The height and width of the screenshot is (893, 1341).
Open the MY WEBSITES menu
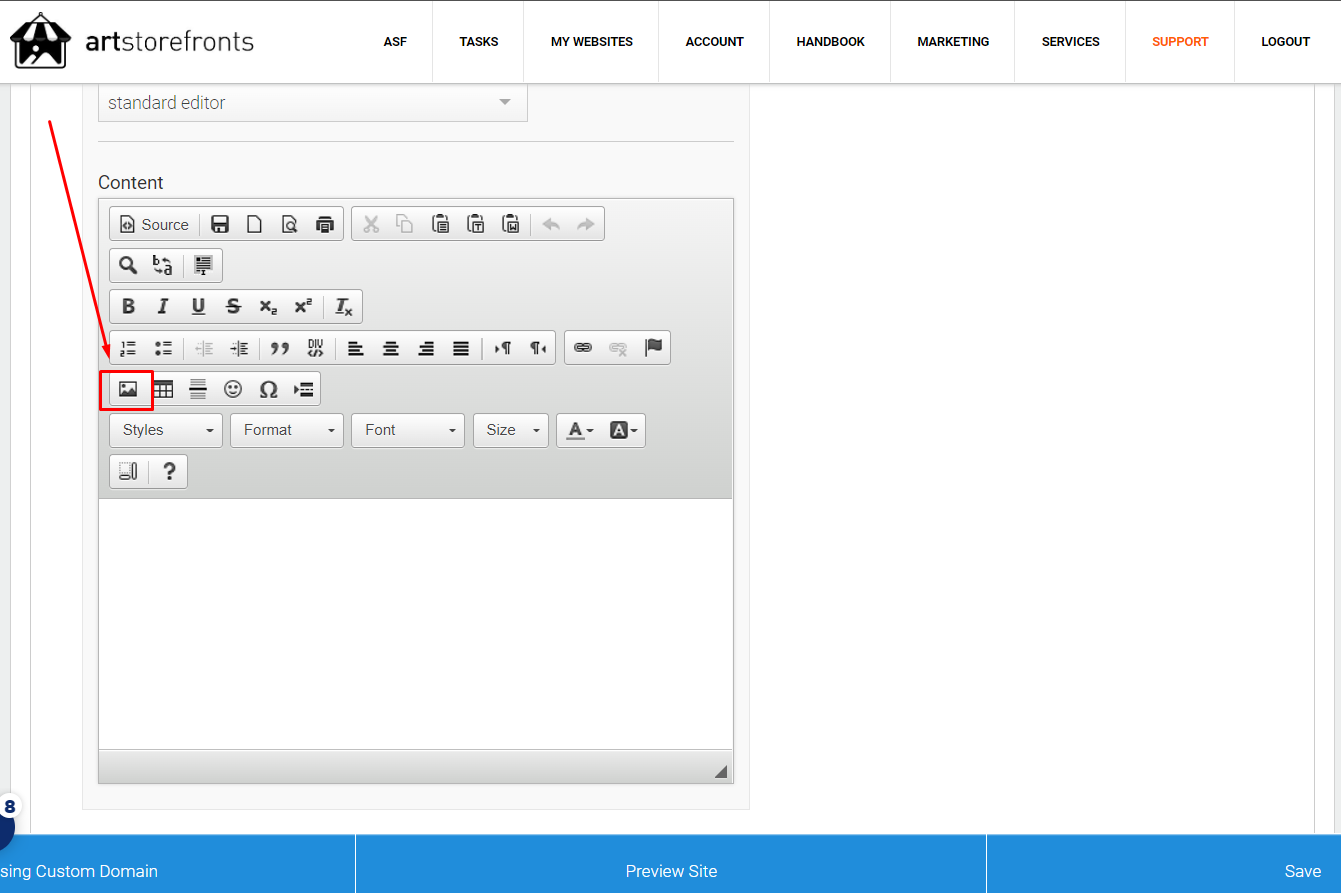click(592, 42)
